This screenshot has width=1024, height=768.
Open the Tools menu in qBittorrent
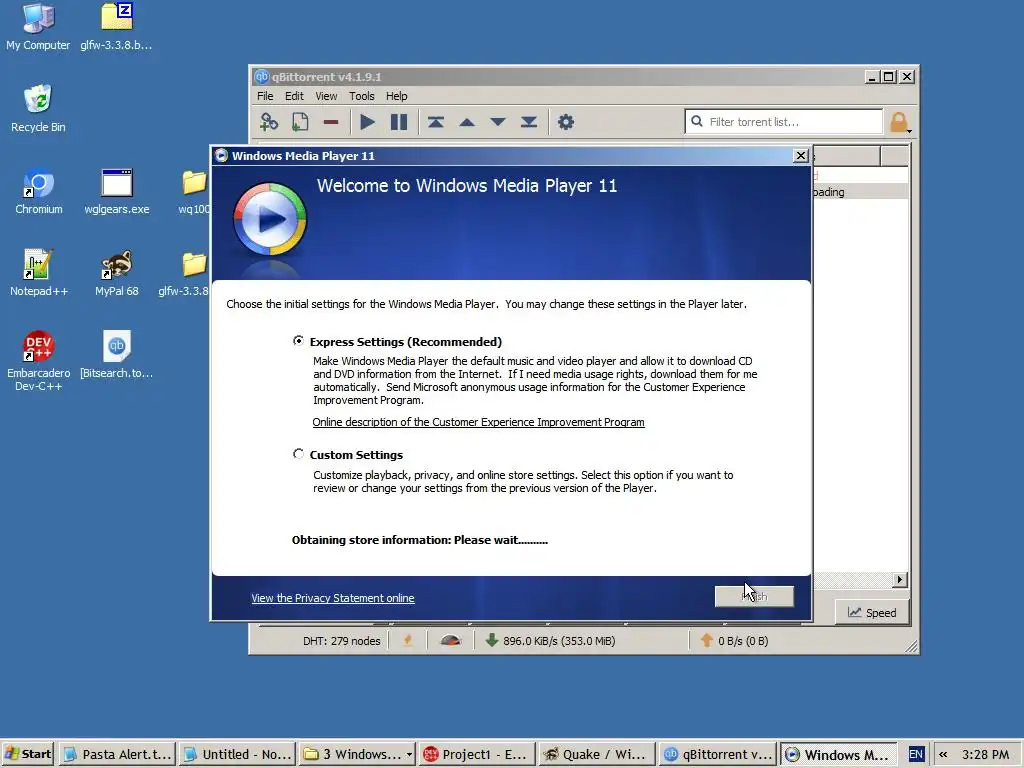[x=361, y=96]
